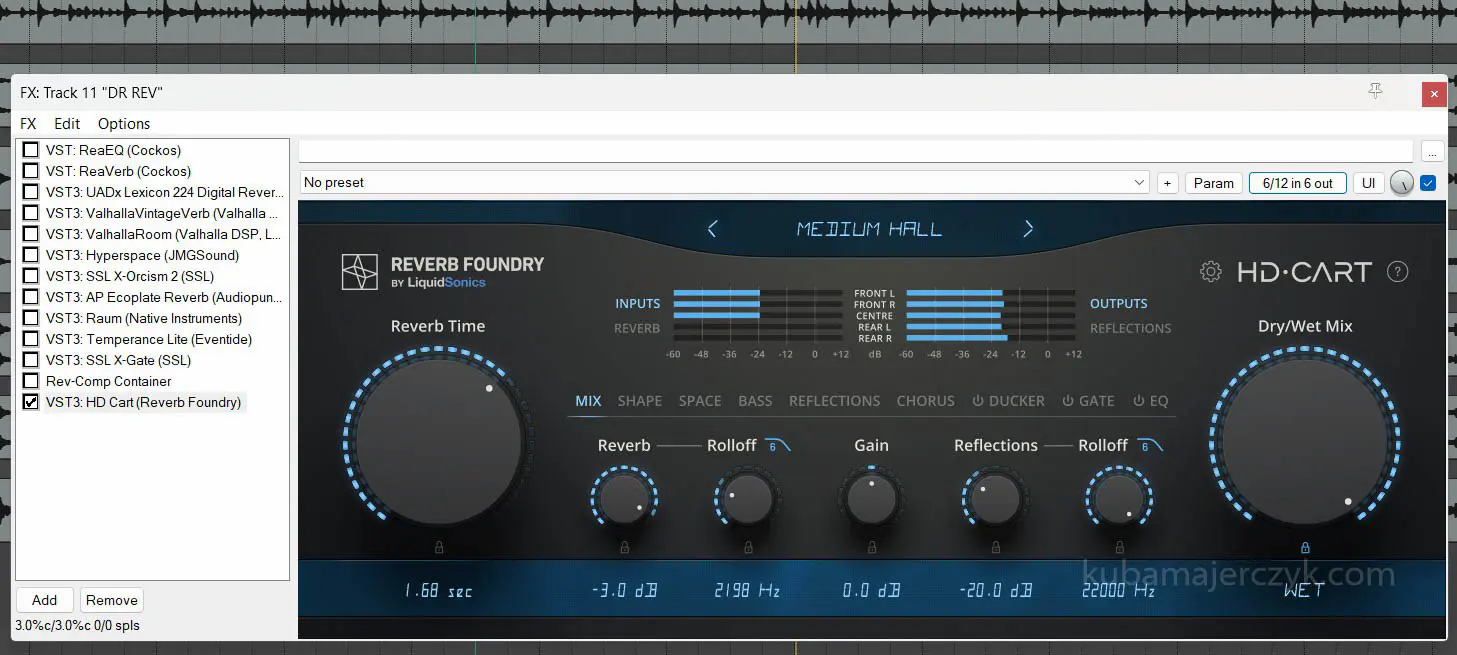Click the lock icon under Dry/Wet Mix
1457x655 pixels.
click(x=1304, y=547)
